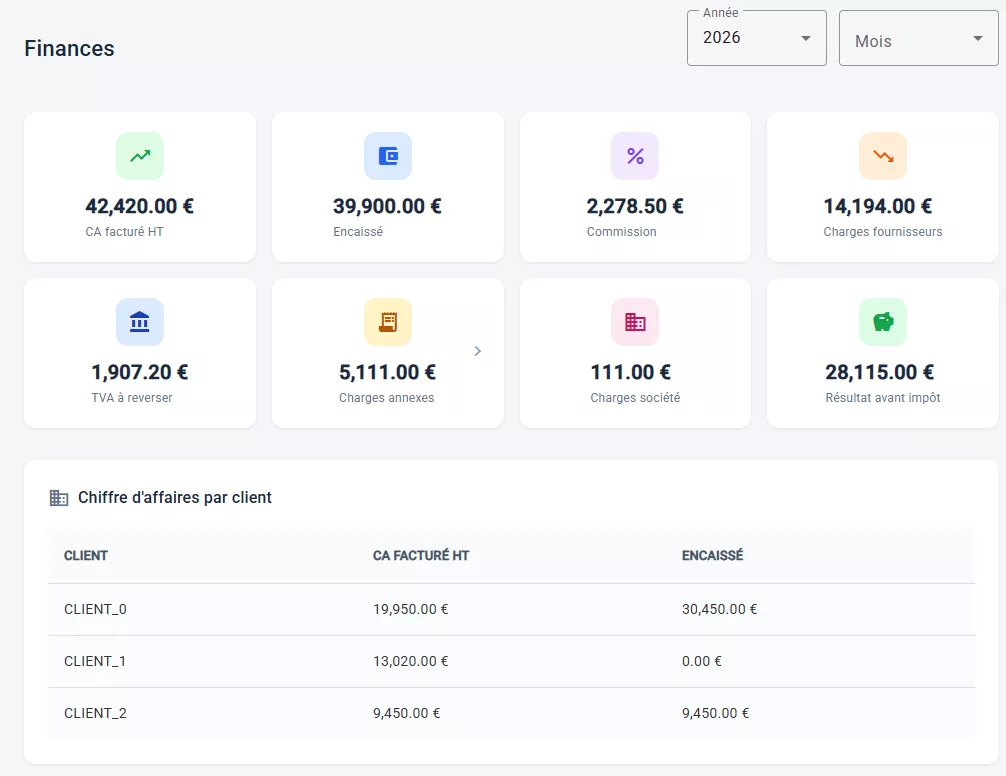Click the orange trending-down icon for Charges fournisseurs

[883, 156]
